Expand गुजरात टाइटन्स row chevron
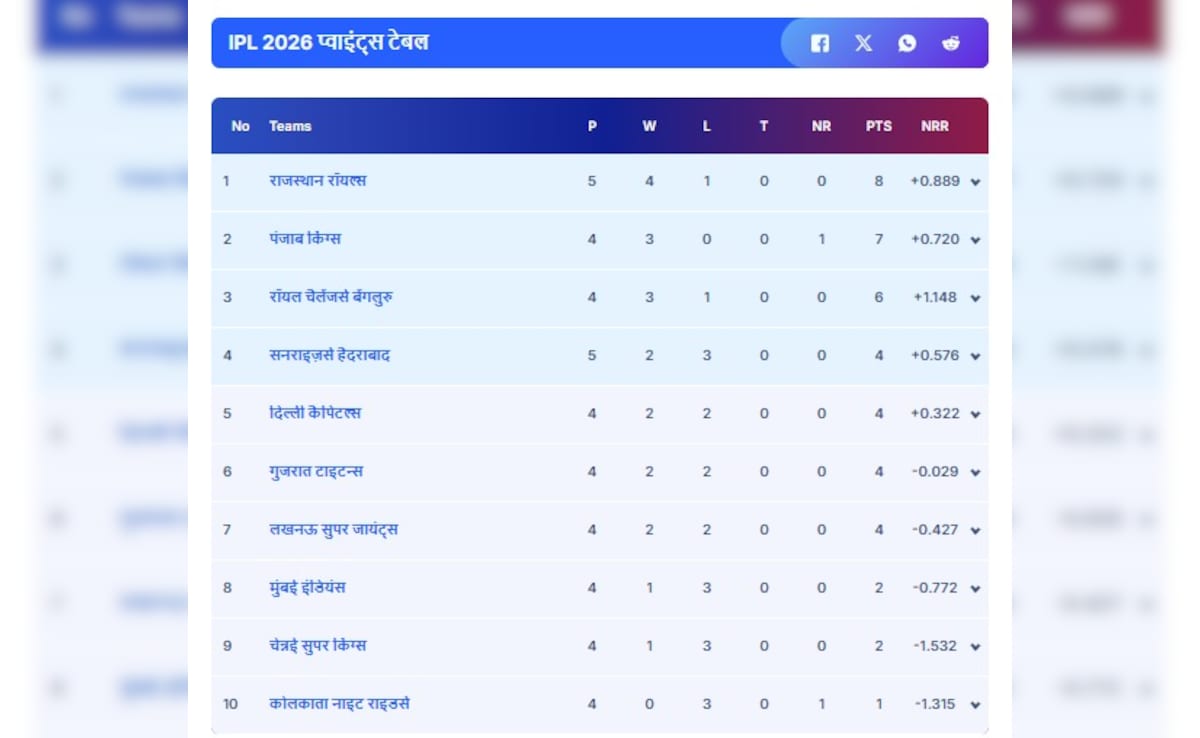Viewport: 1200px width, 738px height. click(975, 472)
